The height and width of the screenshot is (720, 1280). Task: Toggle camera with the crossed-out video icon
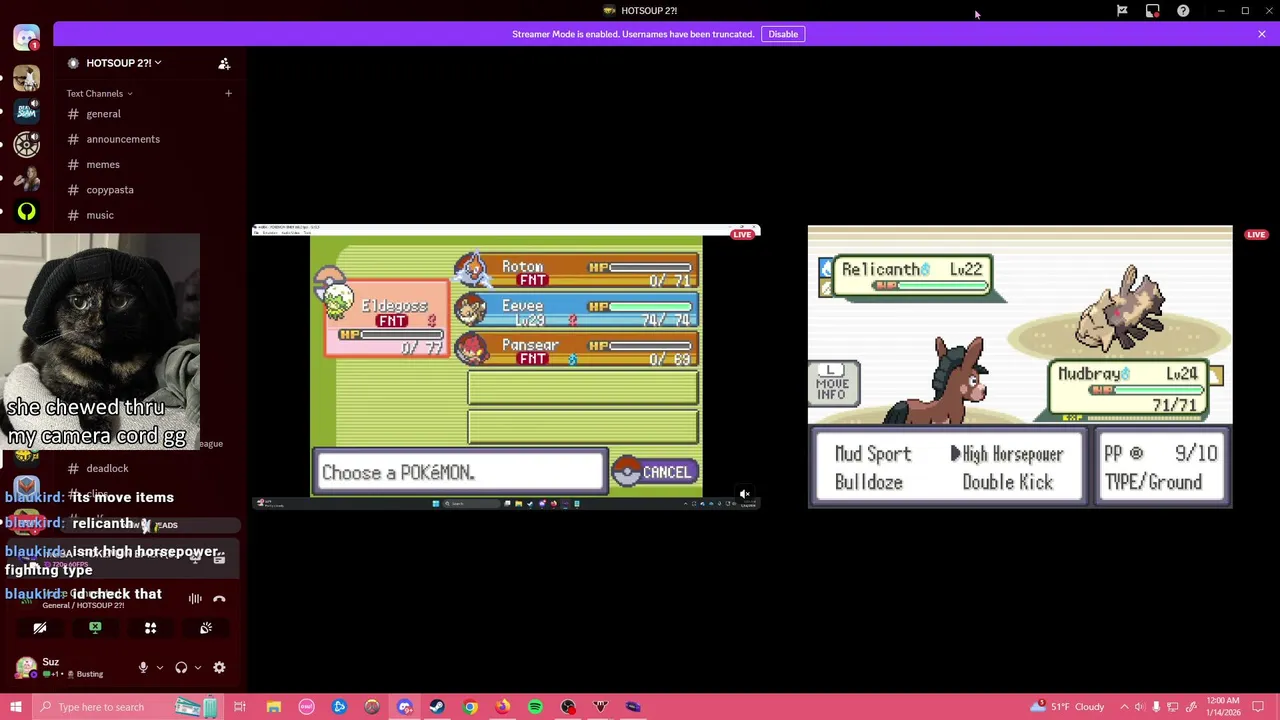(40, 628)
